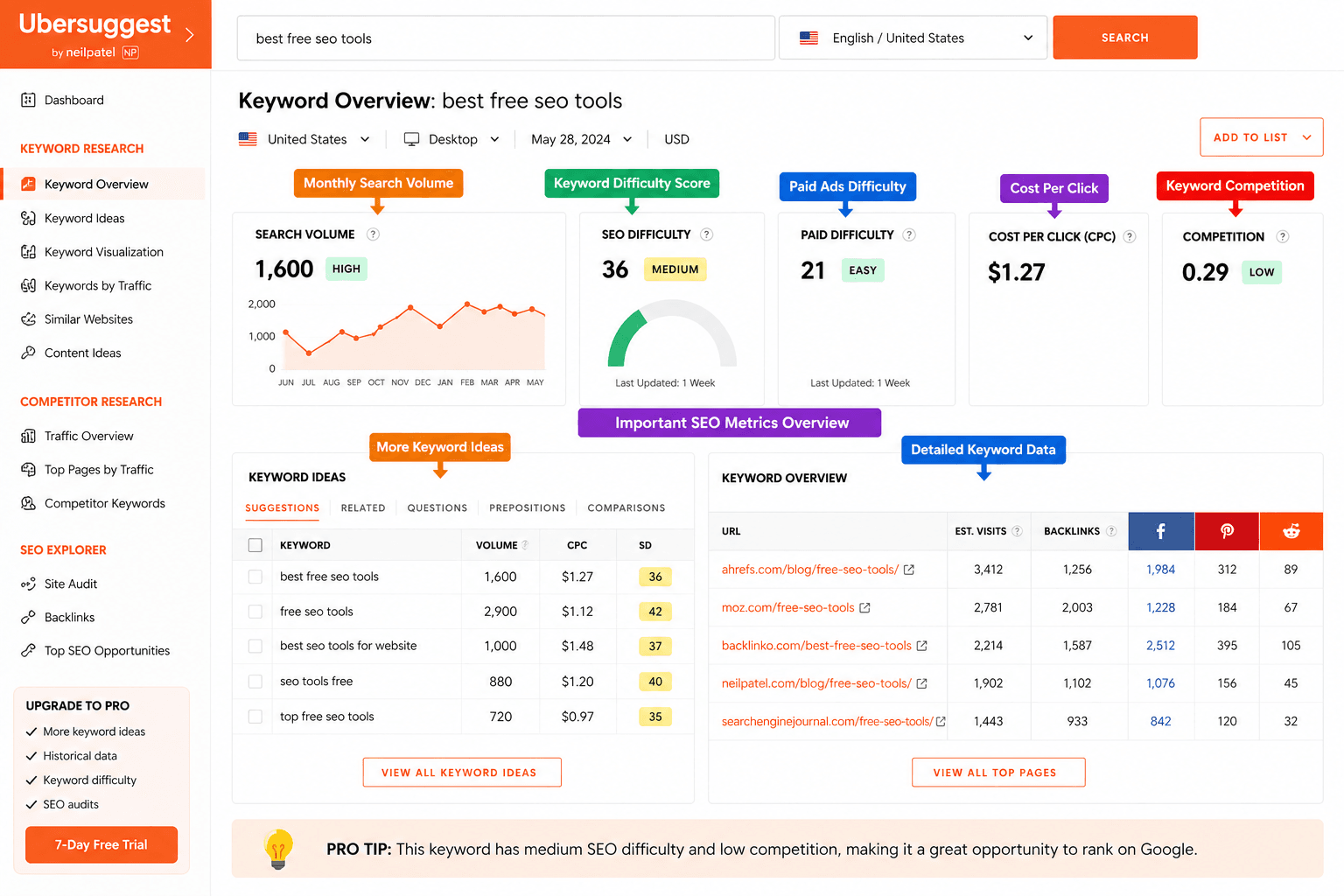Click the Reddit column header icon

pos(1291,531)
